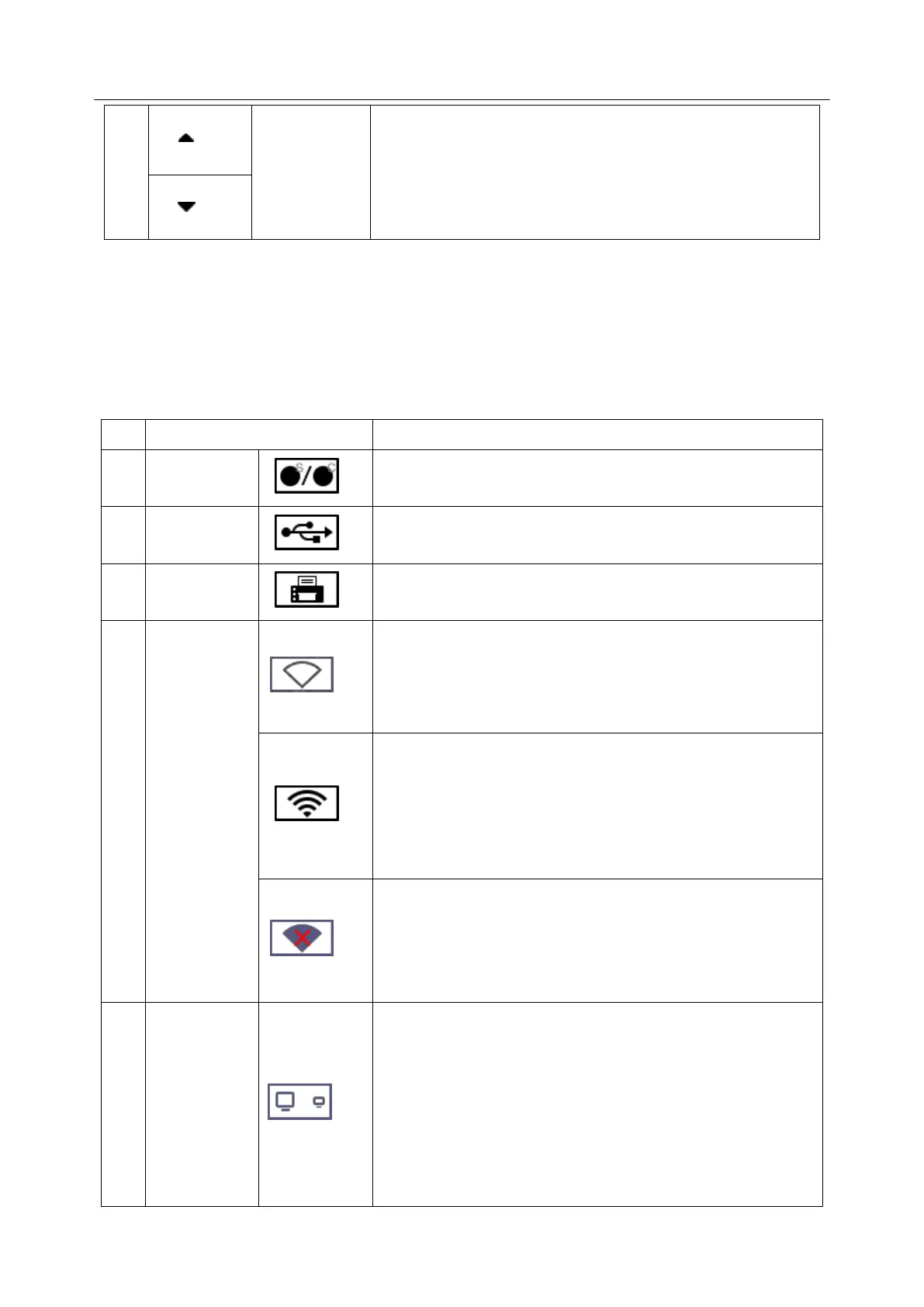Click the down arrow icon
924x1307 pixels.
tap(186, 206)
